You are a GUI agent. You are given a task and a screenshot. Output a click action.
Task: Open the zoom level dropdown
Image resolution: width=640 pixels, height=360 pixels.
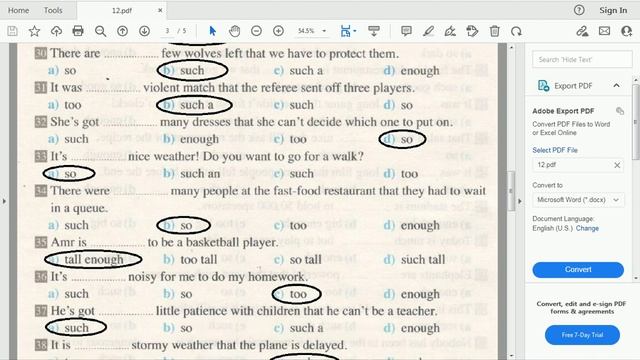pyautogui.click(x=324, y=31)
